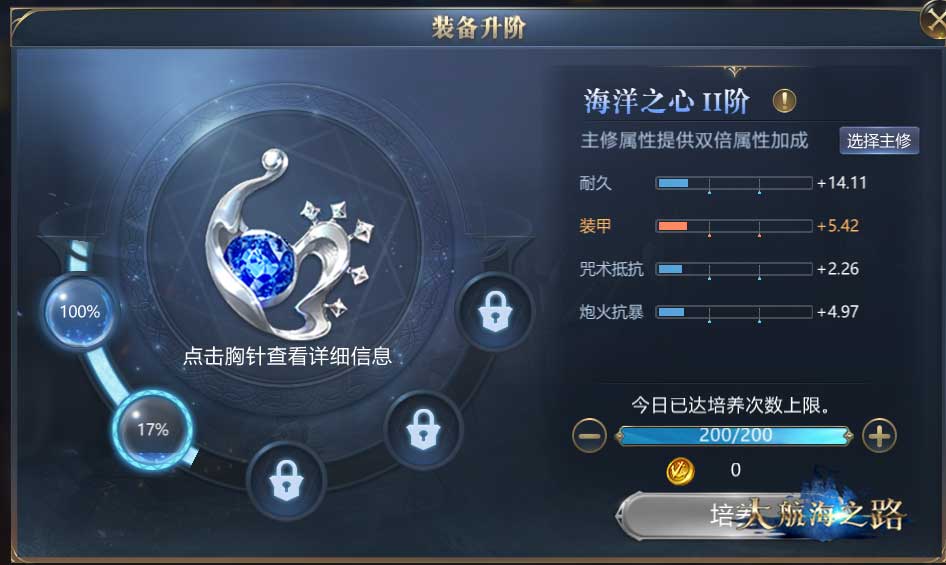The width and height of the screenshot is (946, 565).
Task: Select the 耐久 attribute bar
Action: point(734,183)
